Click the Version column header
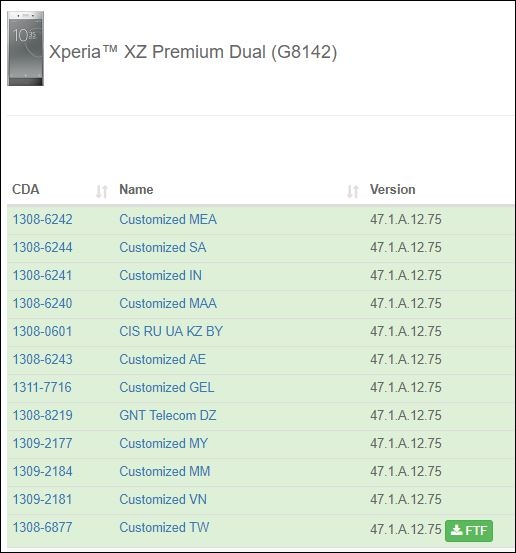This screenshot has width=516, height=553. (393, 189)
